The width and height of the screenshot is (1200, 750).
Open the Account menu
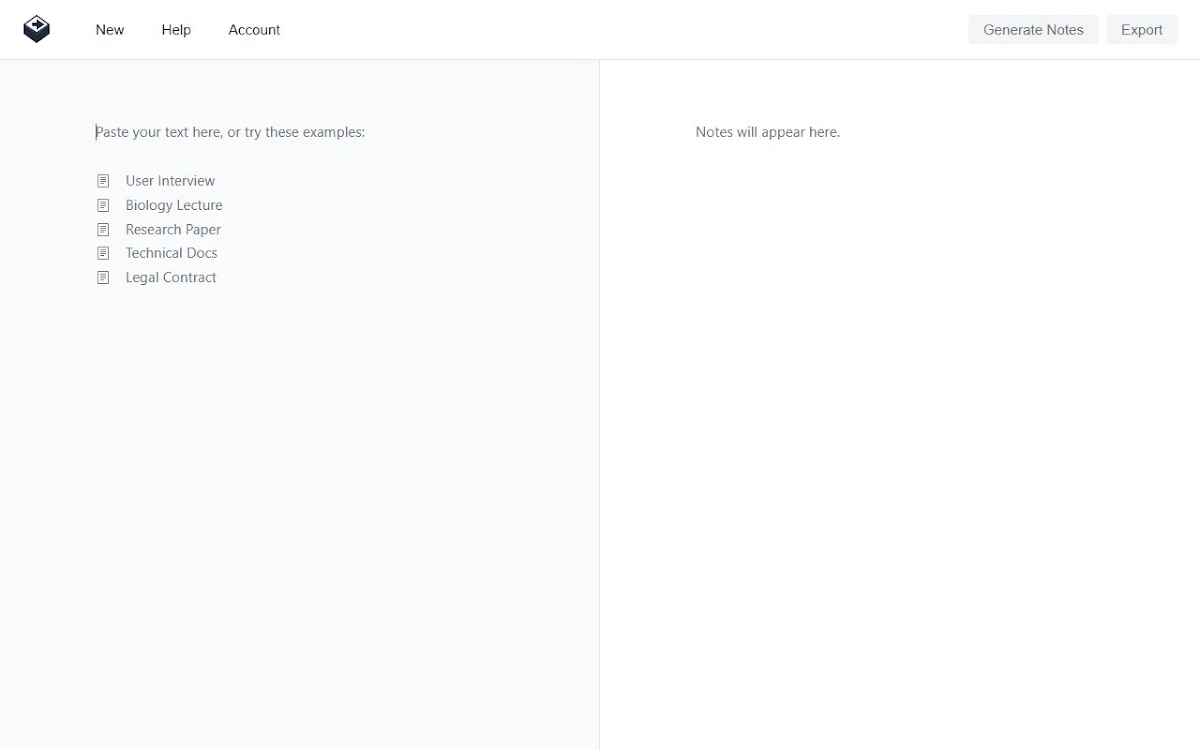(254, 30)
